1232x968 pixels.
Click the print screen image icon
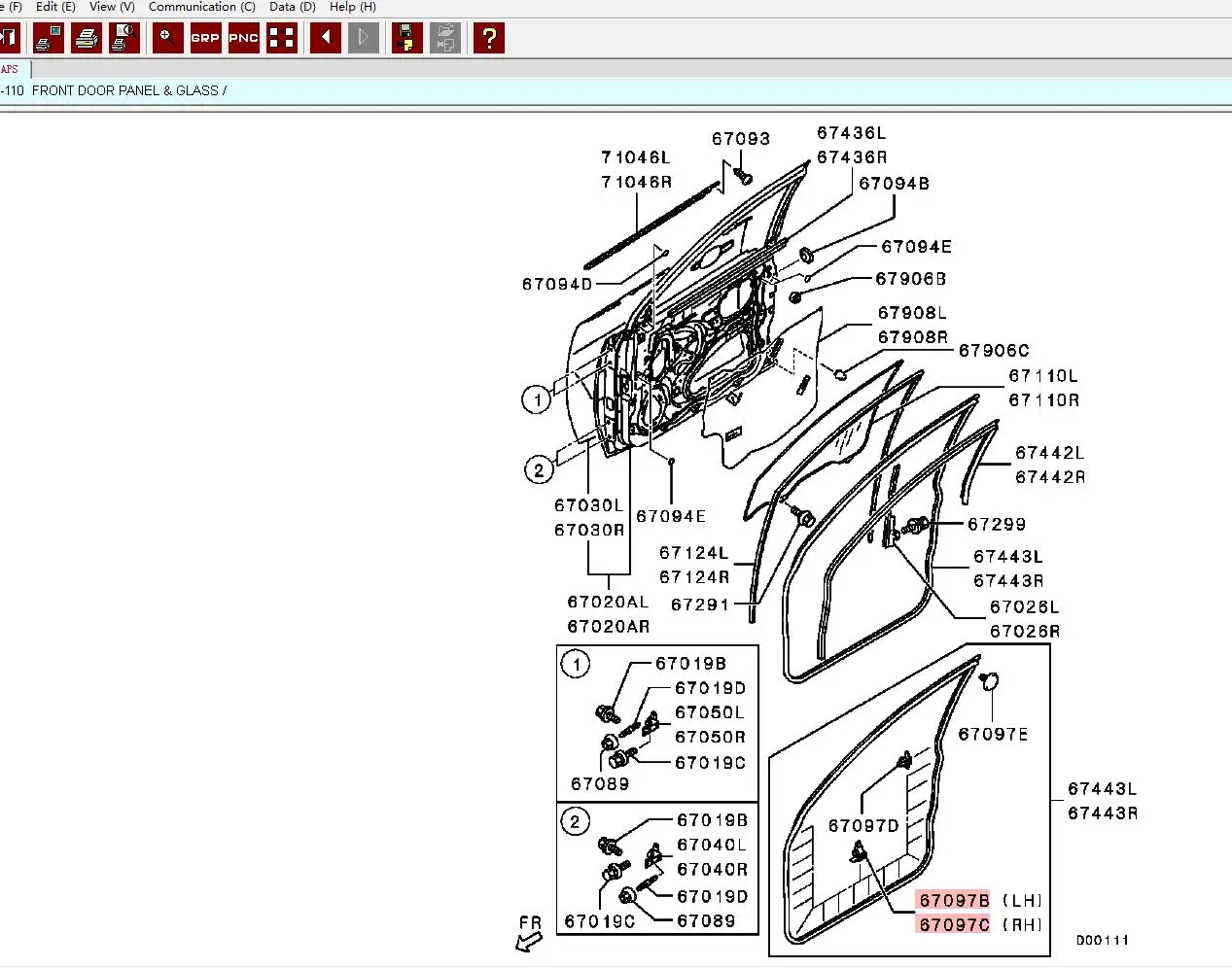(x=49, y=38)
